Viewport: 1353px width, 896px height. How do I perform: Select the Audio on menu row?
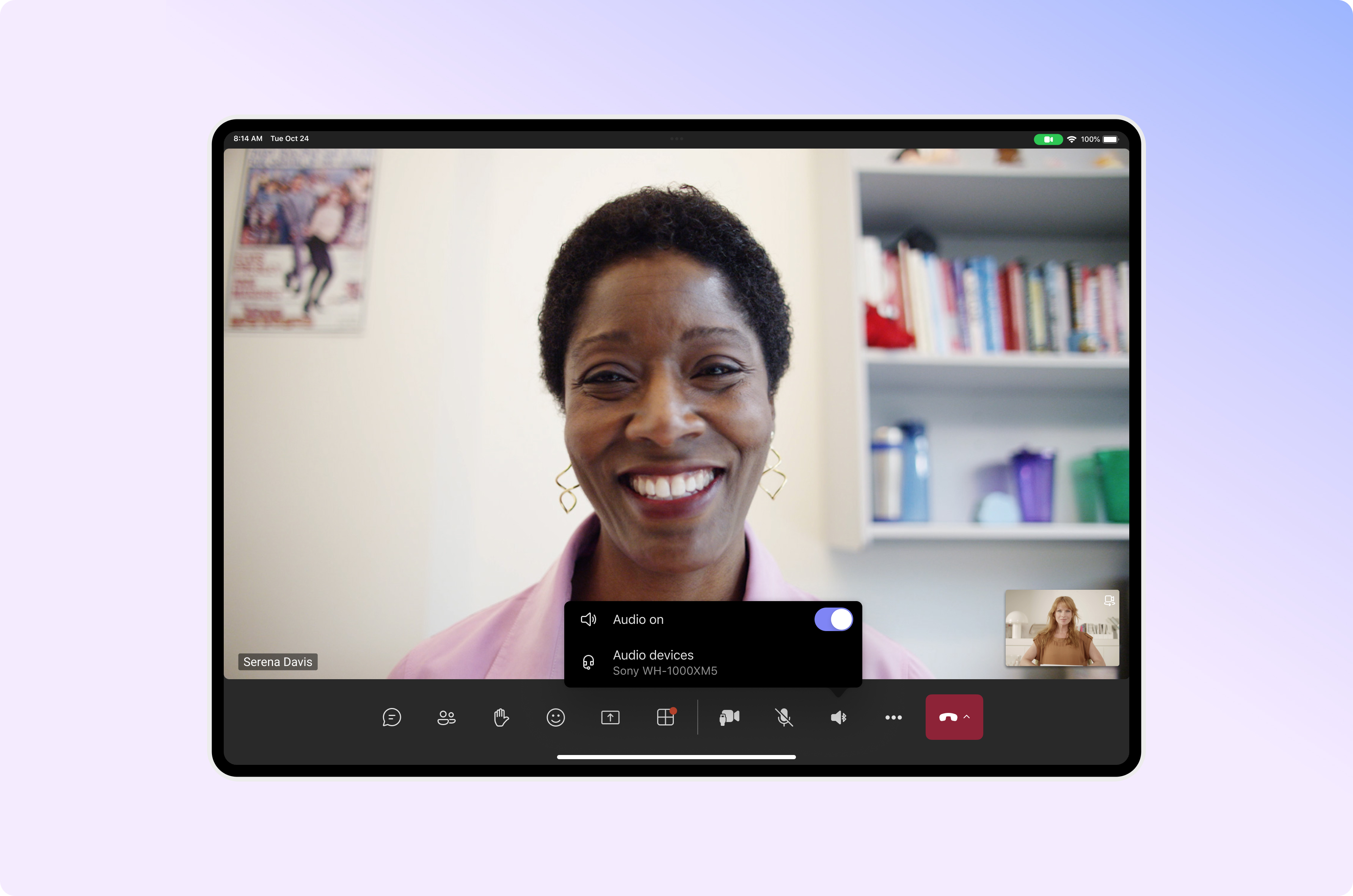point(713,619)
